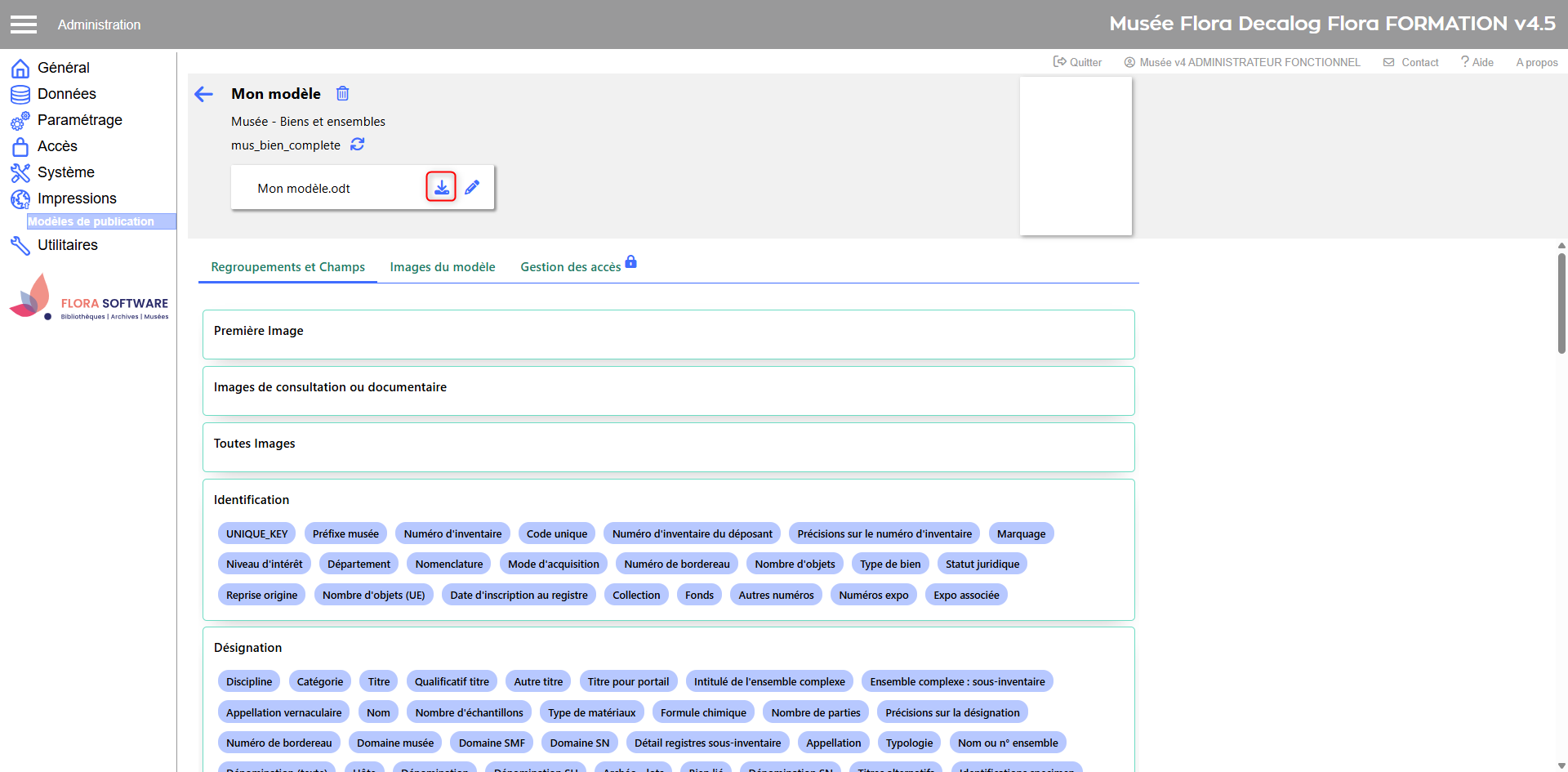This screenshot has width=1568, height=772.
Task: Delete the model with trash icon
Action: tap(343, 94)
